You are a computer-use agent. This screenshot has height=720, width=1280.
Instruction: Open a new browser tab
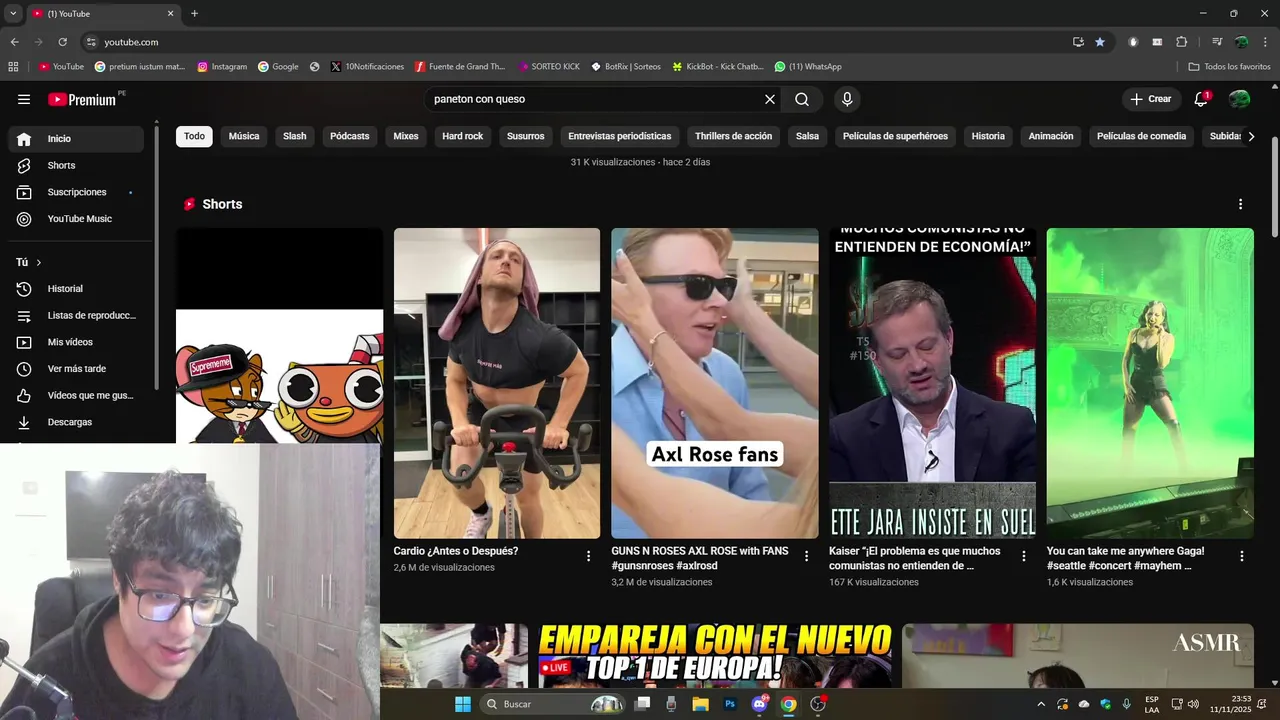pyautogui.click(x=194, y=14)
